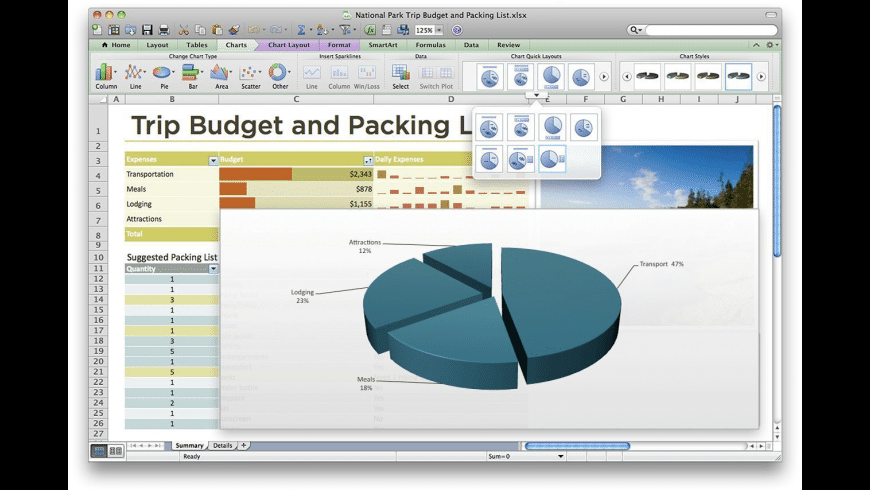Redo with the toolbar Redo icon

point(276,30)
